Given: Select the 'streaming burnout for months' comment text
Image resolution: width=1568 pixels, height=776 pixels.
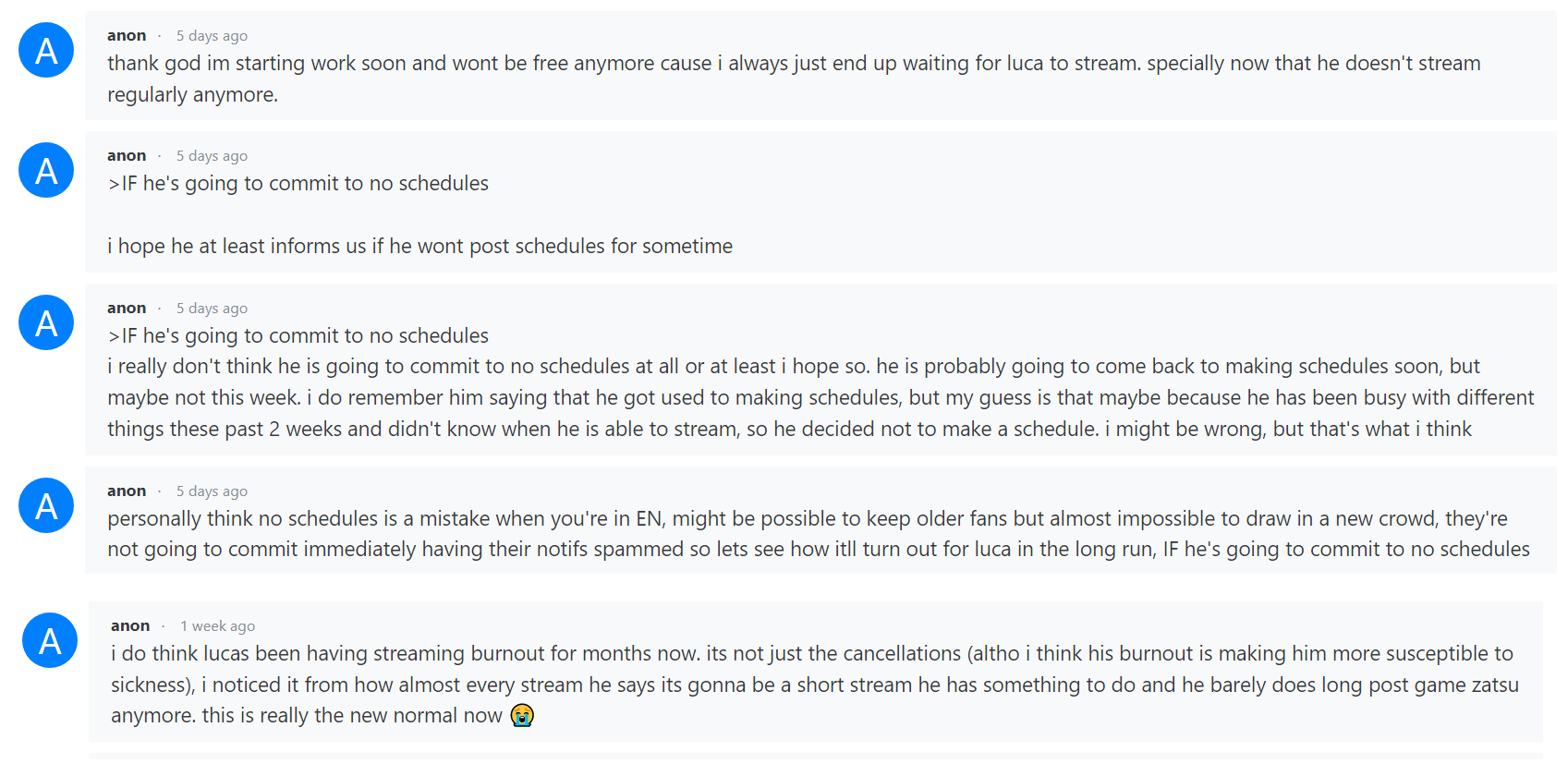Looking at the screenshot, I should (x=815, y=685).
